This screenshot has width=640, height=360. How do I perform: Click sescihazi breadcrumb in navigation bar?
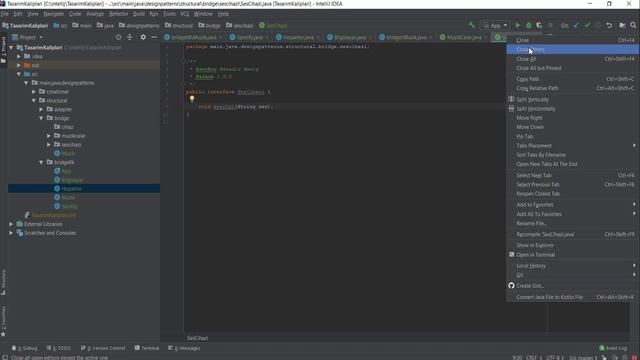[240, 25]
